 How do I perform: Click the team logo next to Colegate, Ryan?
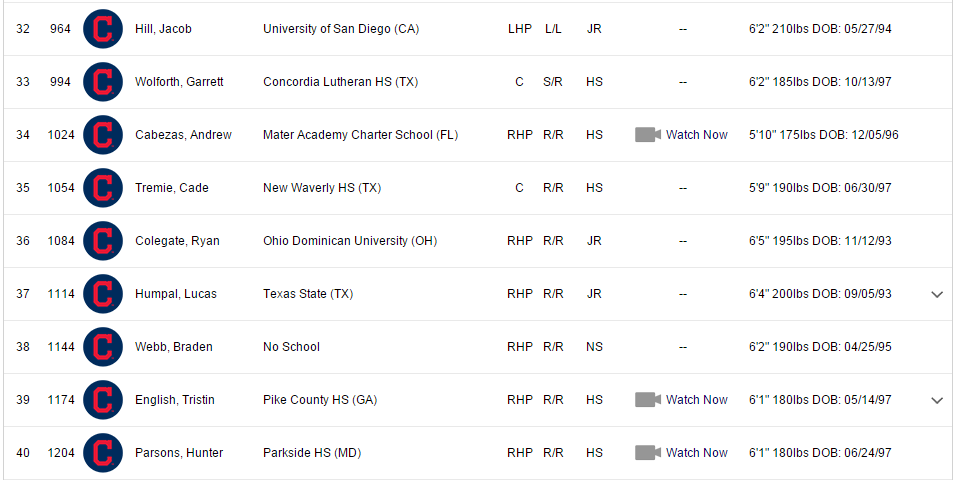(102, 241)
